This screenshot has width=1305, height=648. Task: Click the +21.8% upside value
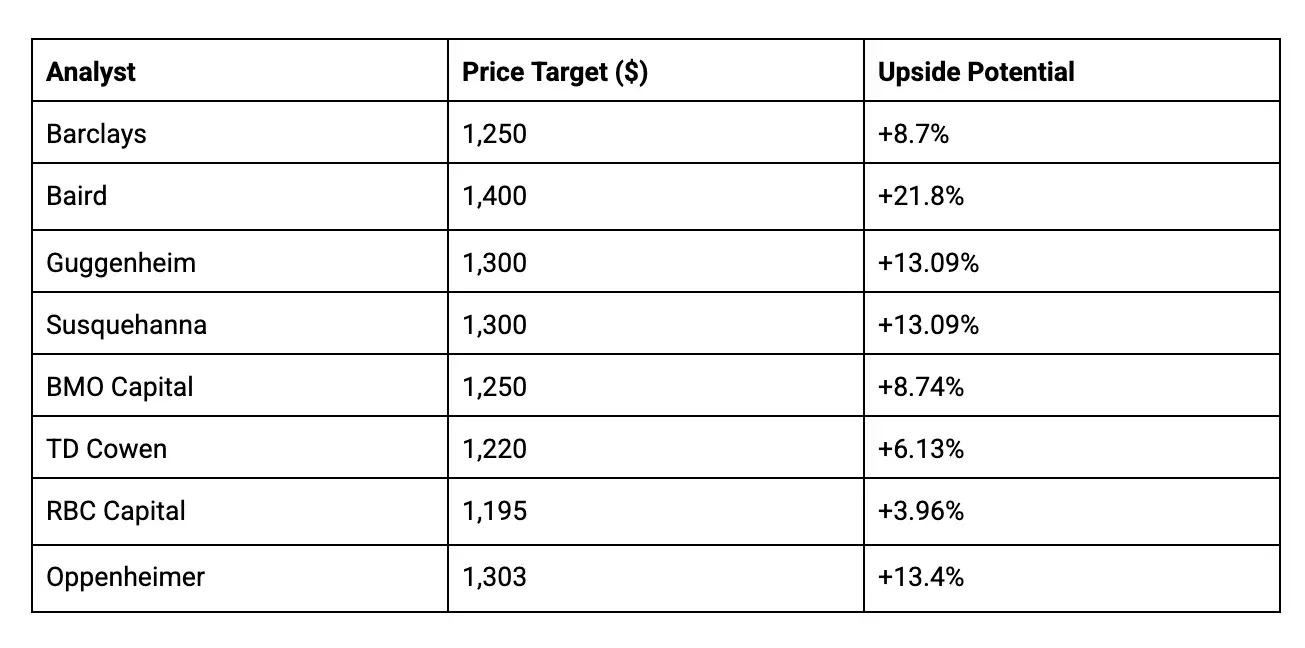point(921,195)
